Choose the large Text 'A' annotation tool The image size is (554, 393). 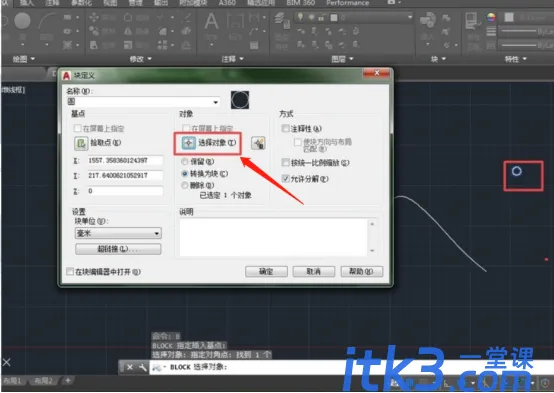pyautogui.click(x=211, y=21)
